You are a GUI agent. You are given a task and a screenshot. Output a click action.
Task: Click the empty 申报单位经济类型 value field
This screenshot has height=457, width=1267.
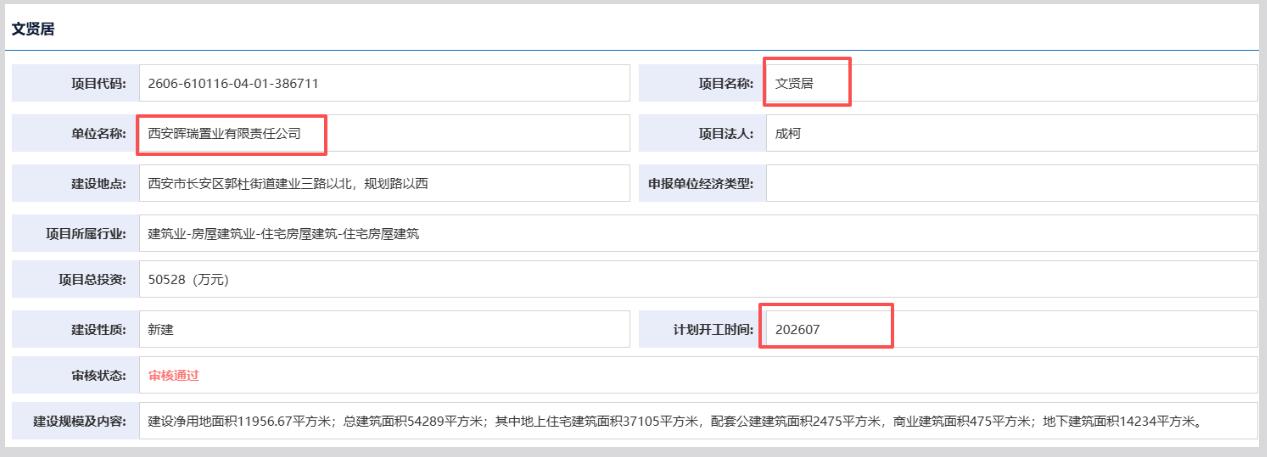pyautogui.click(x=1012, y=183)
